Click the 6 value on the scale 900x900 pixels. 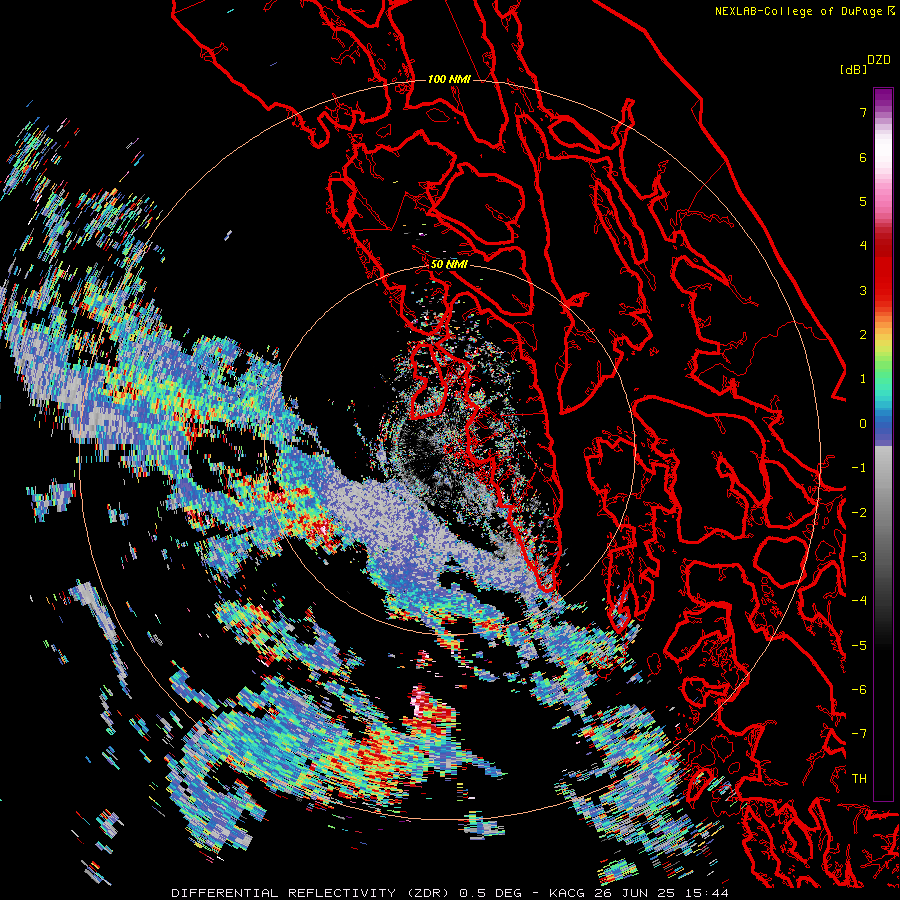point(863,157)
